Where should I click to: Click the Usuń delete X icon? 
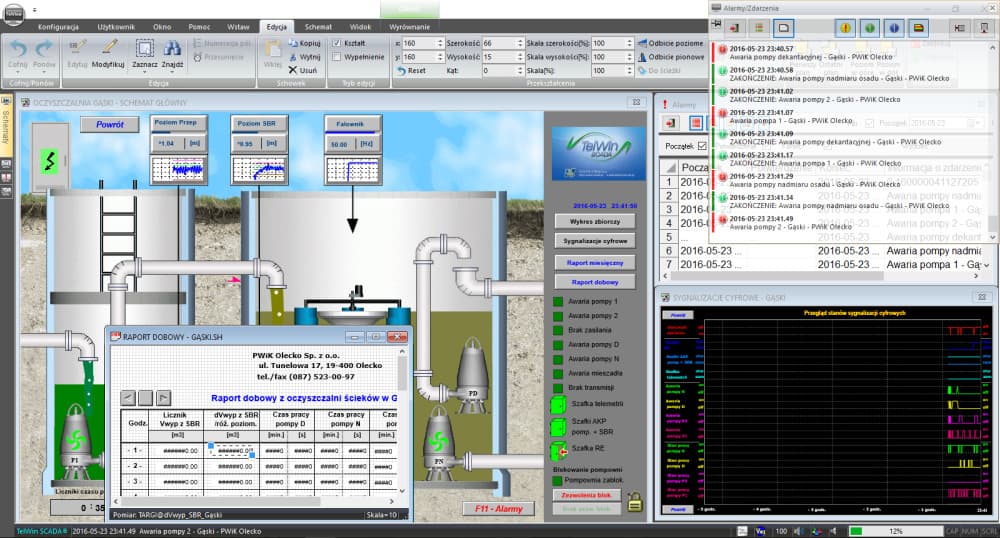click(293, 70)
